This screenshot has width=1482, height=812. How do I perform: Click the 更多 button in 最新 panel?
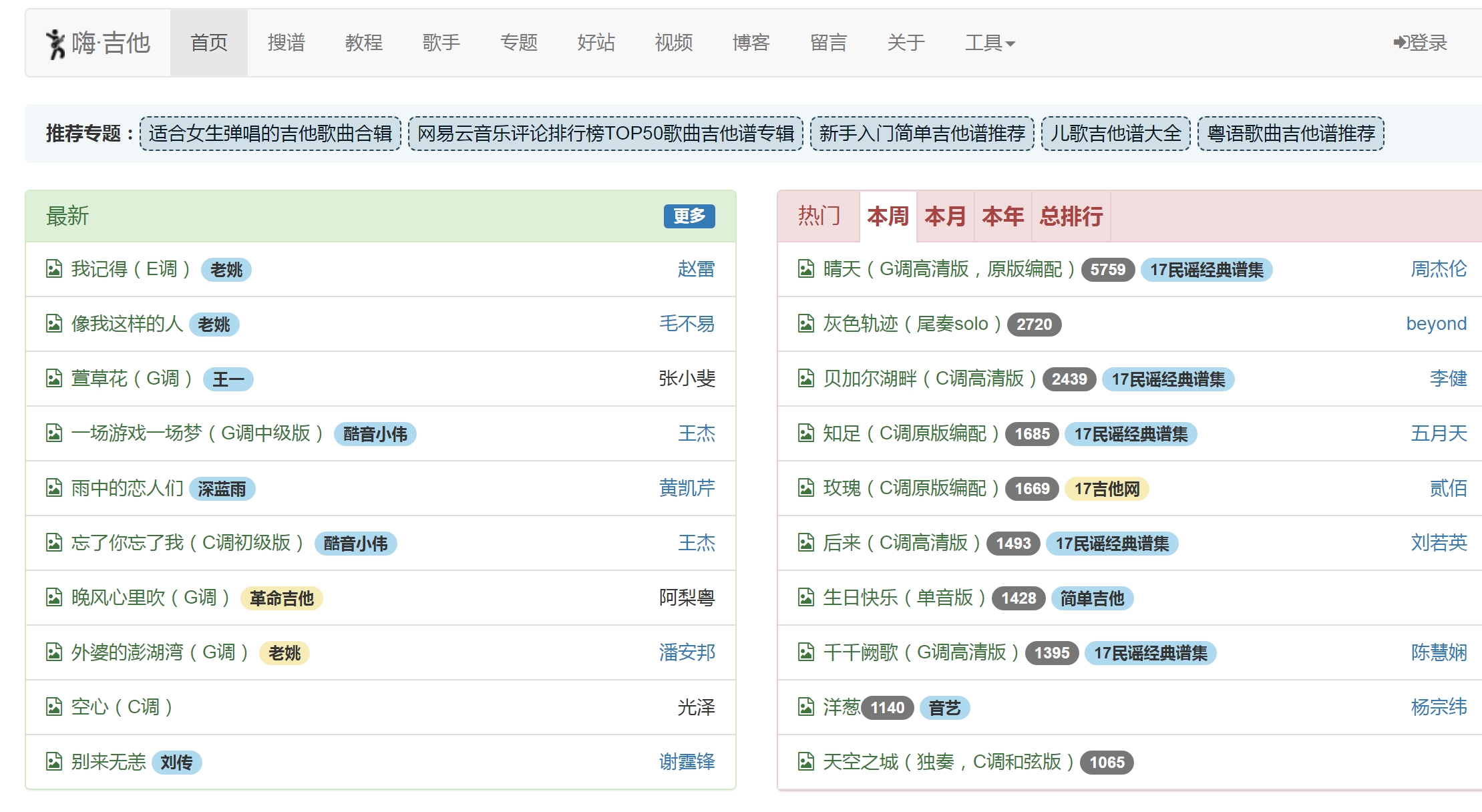[689, 216]
